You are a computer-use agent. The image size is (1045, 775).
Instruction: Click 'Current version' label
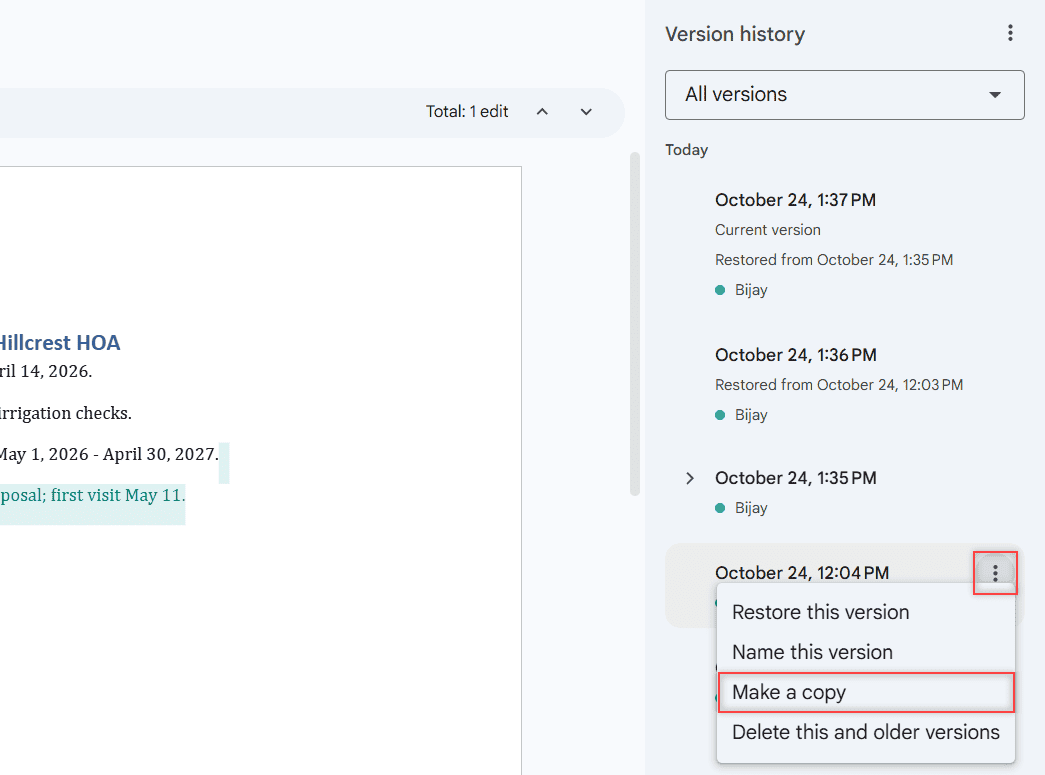click(x=768, y=230)
